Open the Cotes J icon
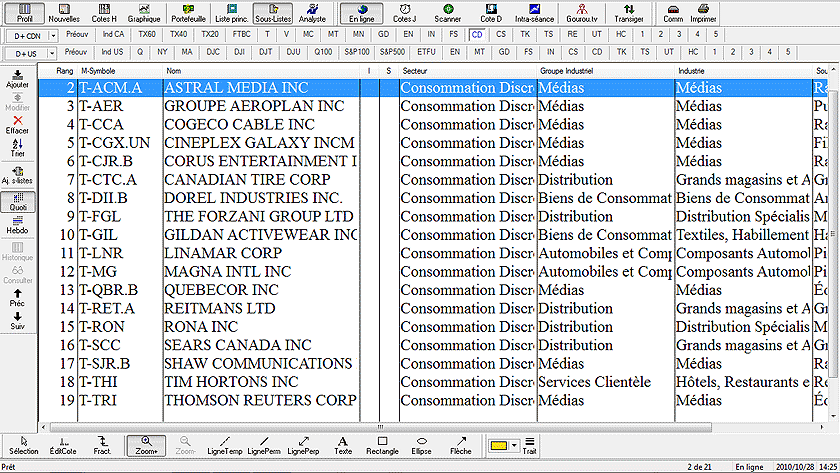The image size is (840, 473). 404,13
